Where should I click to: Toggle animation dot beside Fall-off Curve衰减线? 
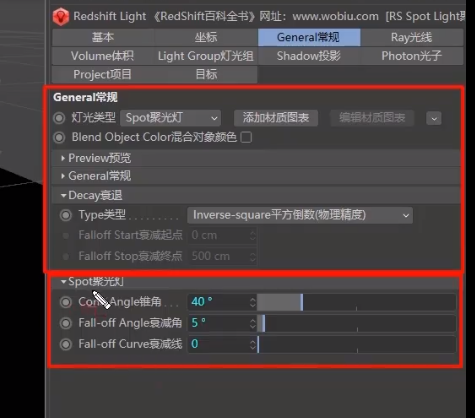[x=66, y=344]
